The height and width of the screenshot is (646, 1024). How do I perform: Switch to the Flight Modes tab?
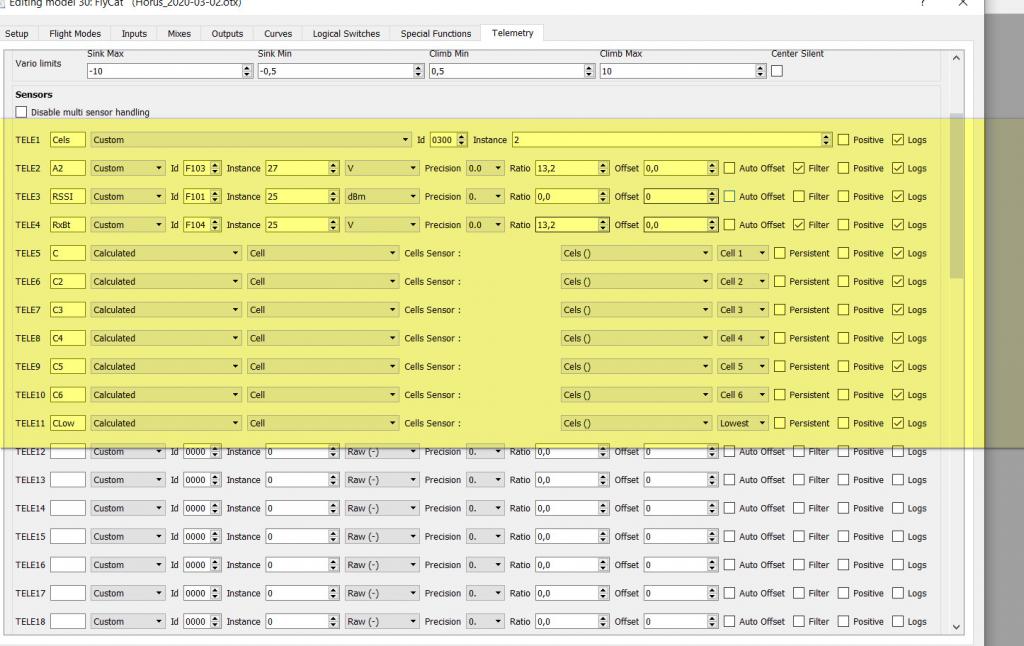coord(75,33)
